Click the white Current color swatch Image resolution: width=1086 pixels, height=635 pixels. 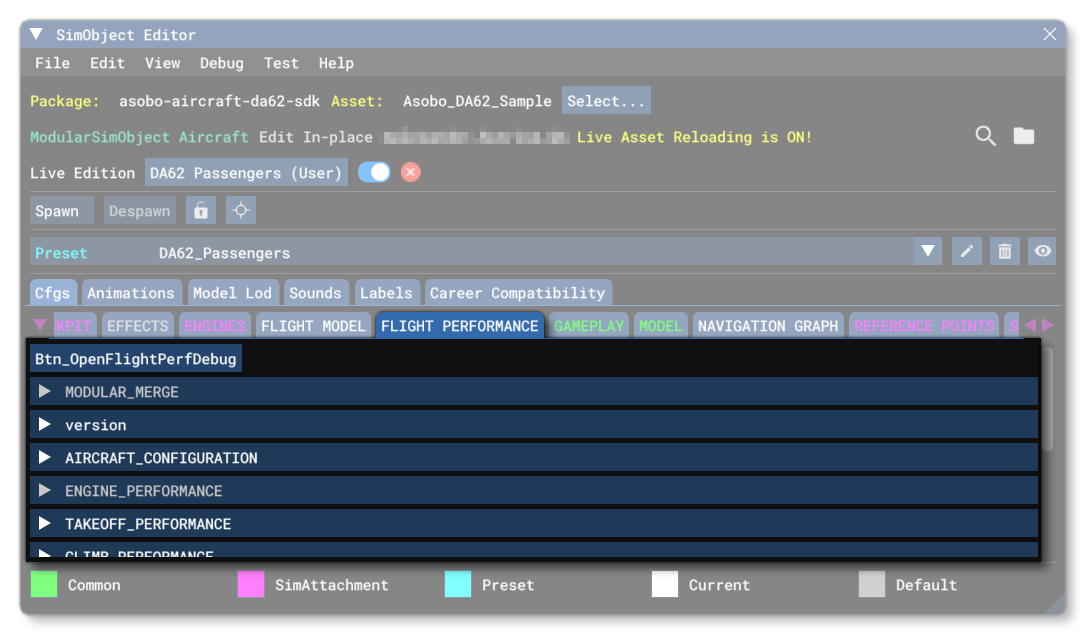coord(665,584)
